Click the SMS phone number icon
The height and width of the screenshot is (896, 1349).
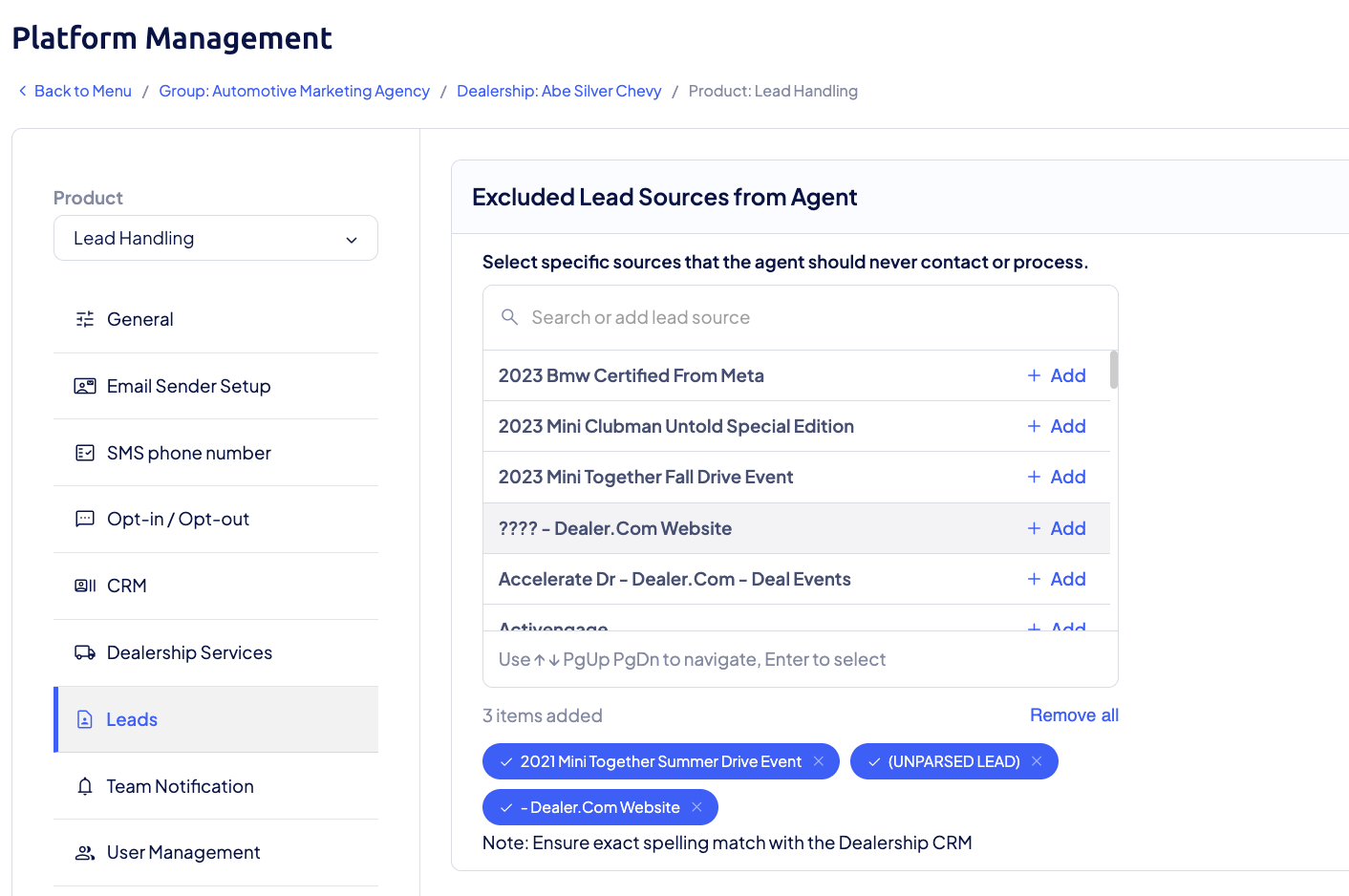point(85,453)
